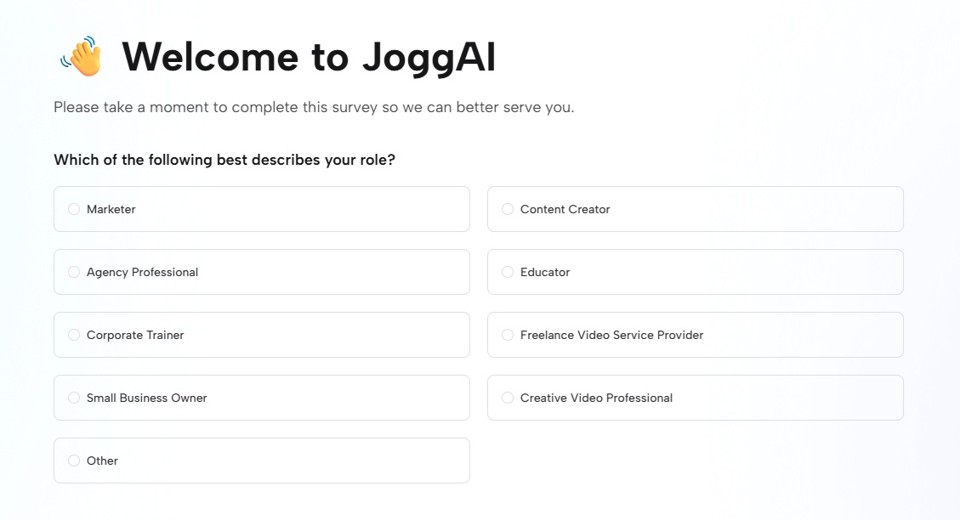The image size is (960, 520).
Task: Click the "Corporate Trainer" label text
Action: [x=135, y=335]
